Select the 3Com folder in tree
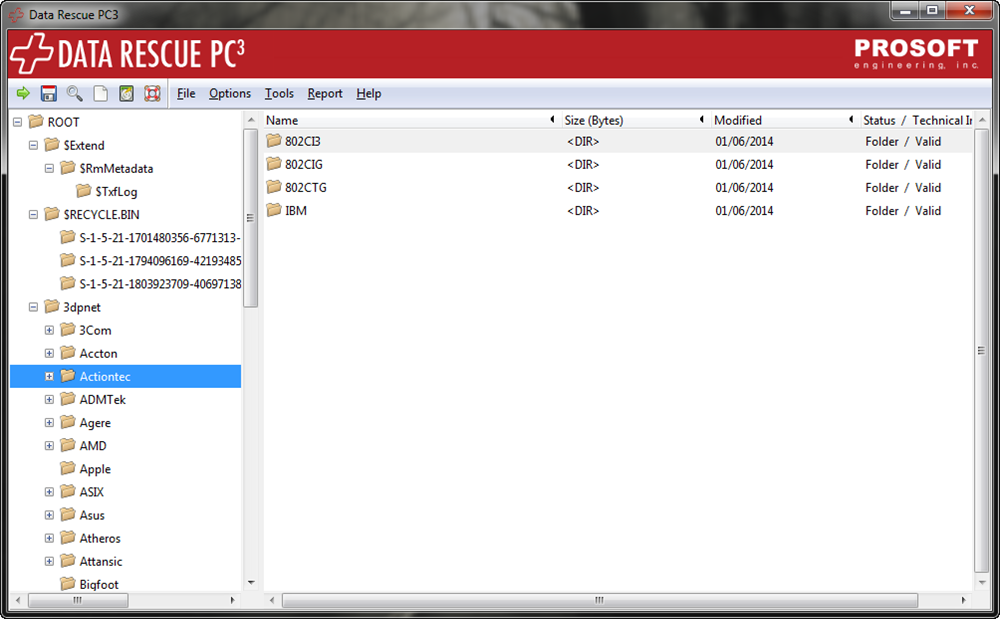The width and height of the screenshot is (1000, 619). (x=86, y=330)
